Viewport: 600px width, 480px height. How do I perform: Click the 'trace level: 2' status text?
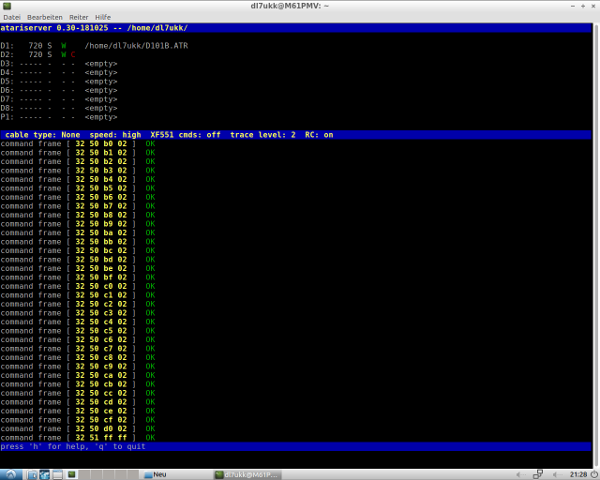point(263,135)
